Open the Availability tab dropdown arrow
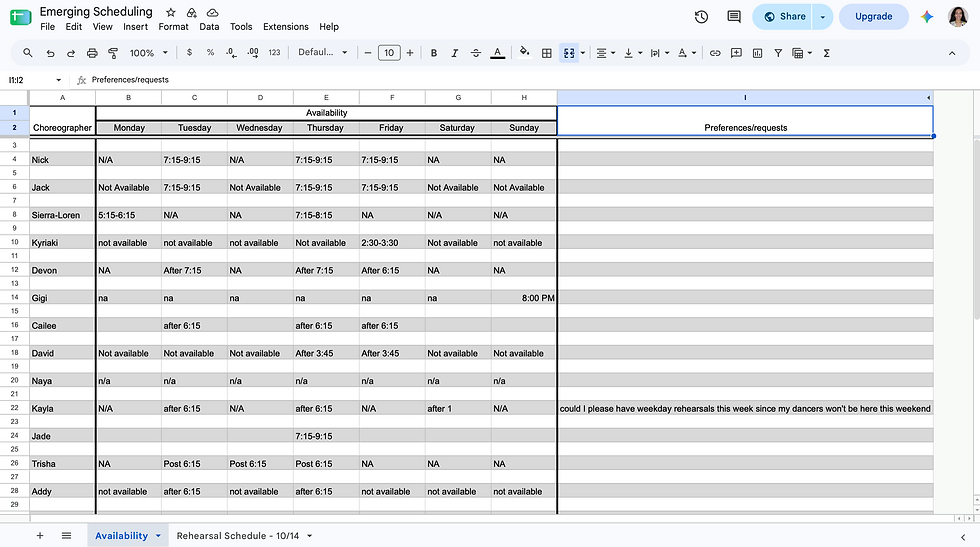This screenshot has width=980, height=547. click(x=158, y=536)
